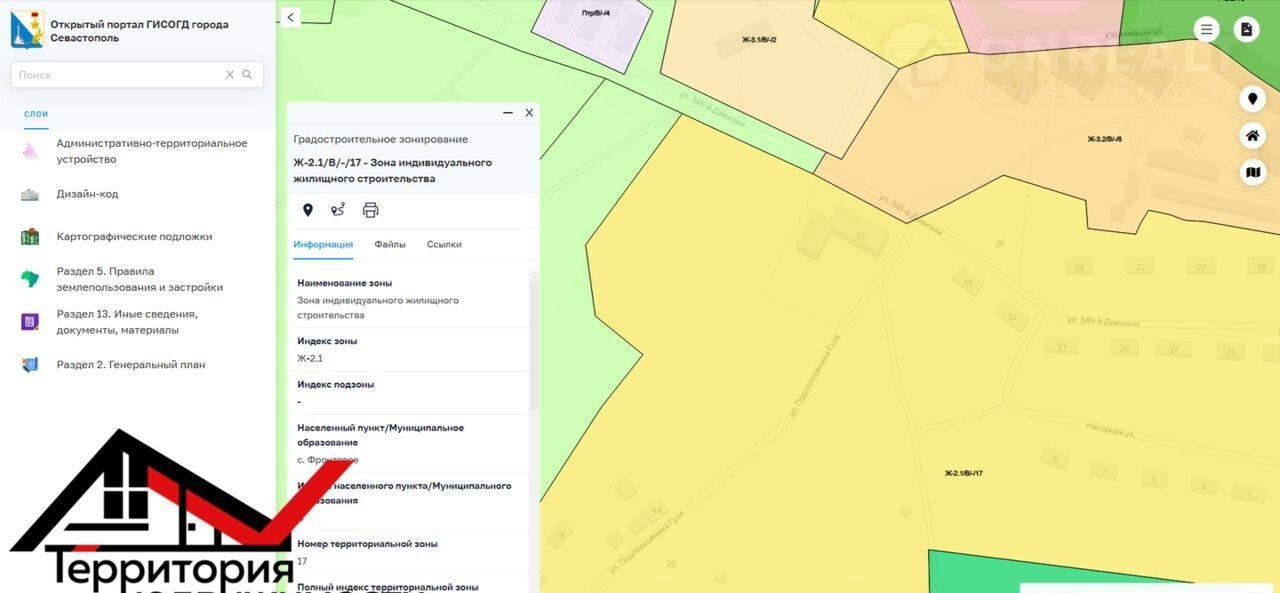Viewport: 1280px width, 593px height.
Task: Select the Информация tab
Action: pos(322,244)
